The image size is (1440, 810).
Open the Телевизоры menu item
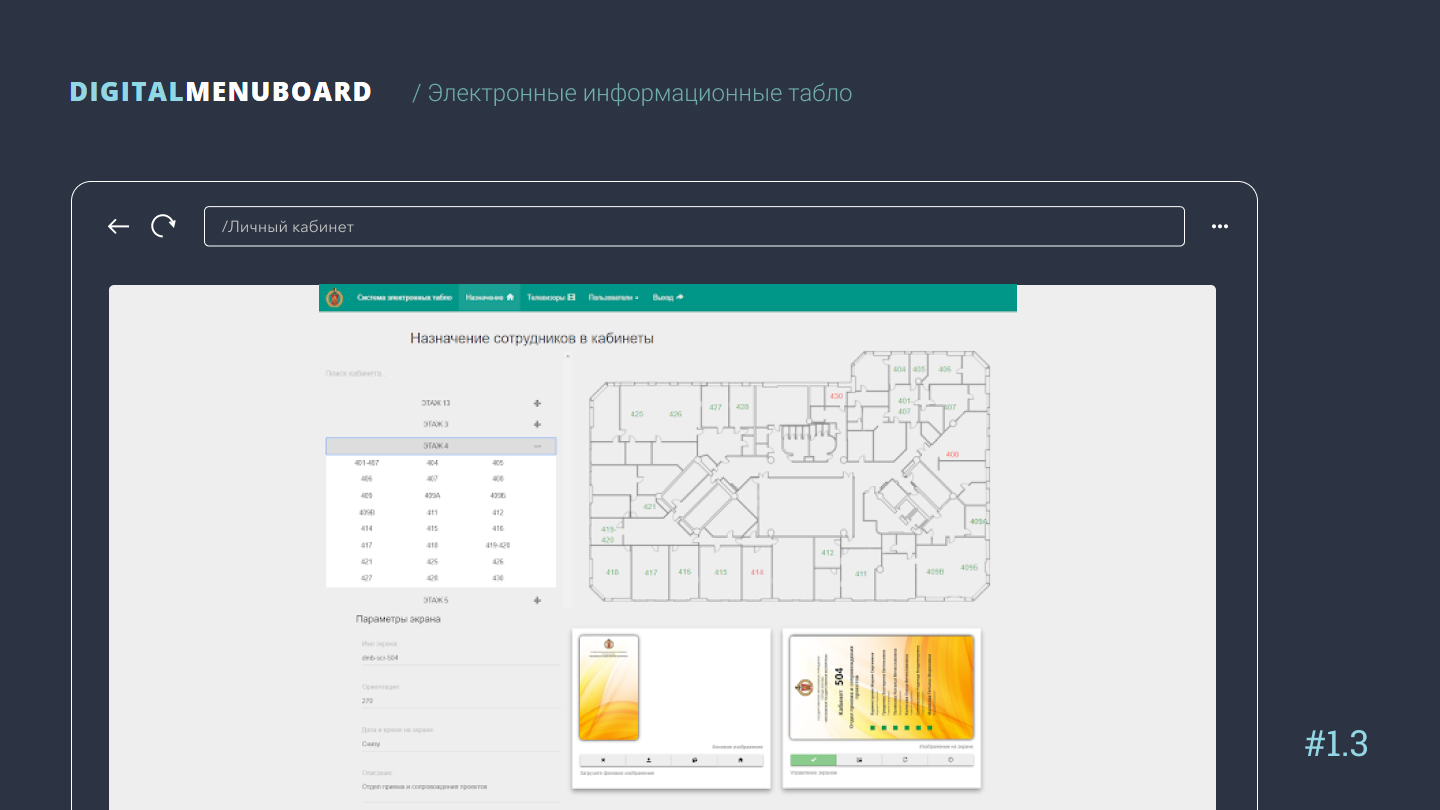(551, 298)
